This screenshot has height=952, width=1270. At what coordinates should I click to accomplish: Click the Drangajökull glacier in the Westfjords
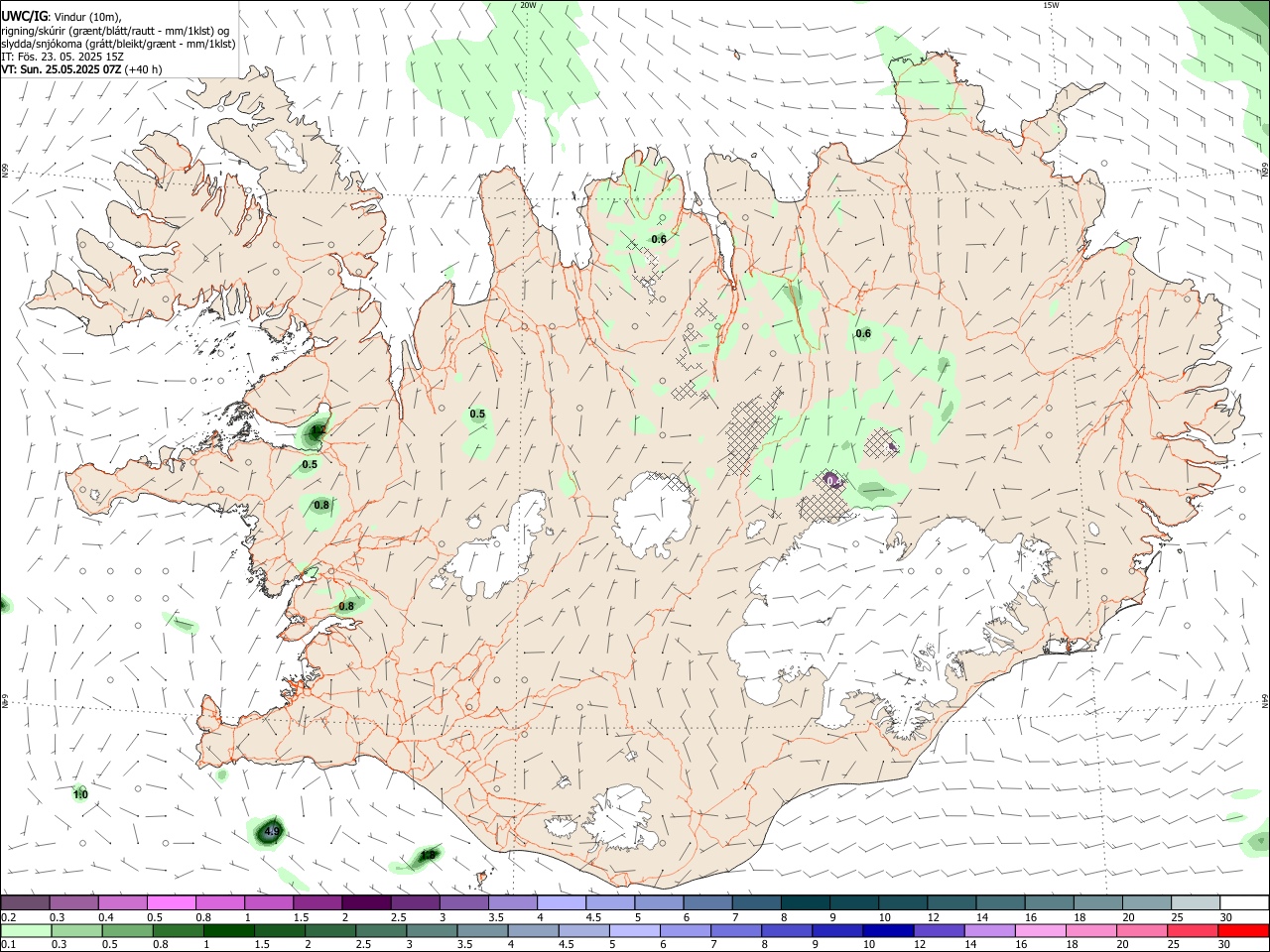[286, 151]
